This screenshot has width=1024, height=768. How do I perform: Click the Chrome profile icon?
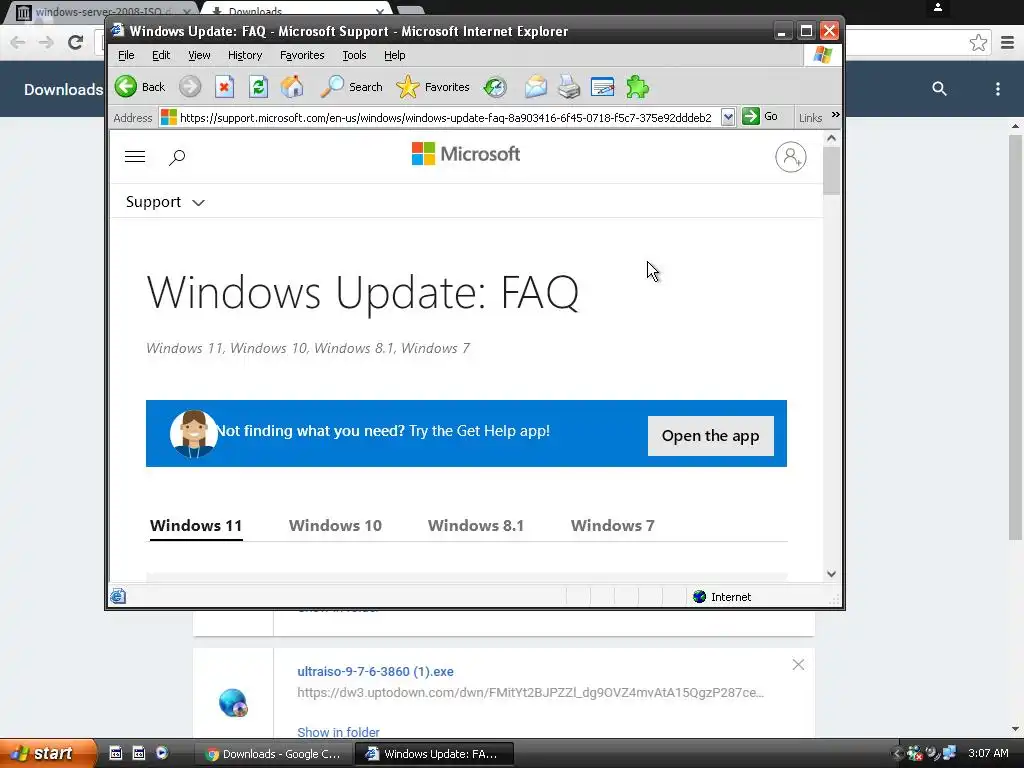tap(938, 7)
